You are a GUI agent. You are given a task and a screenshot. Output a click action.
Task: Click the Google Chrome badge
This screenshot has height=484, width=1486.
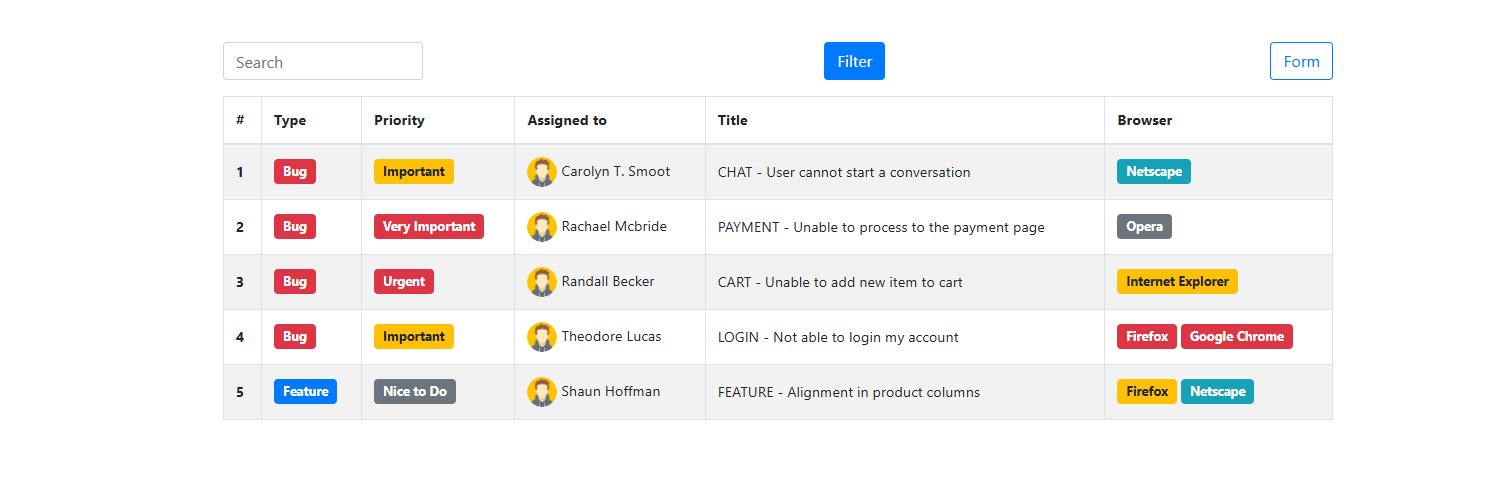pyautogui.click(x=1237, y=337)
